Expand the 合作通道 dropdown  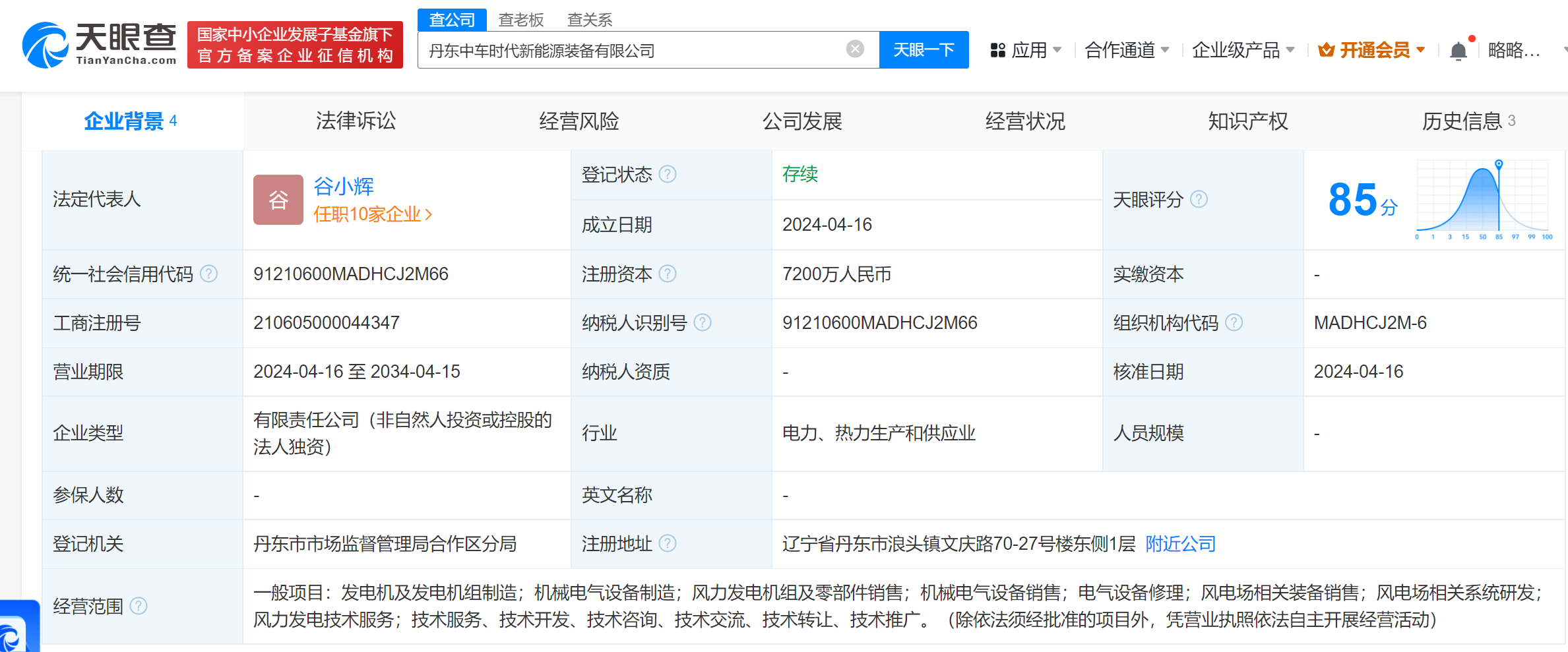point(1127,50)
